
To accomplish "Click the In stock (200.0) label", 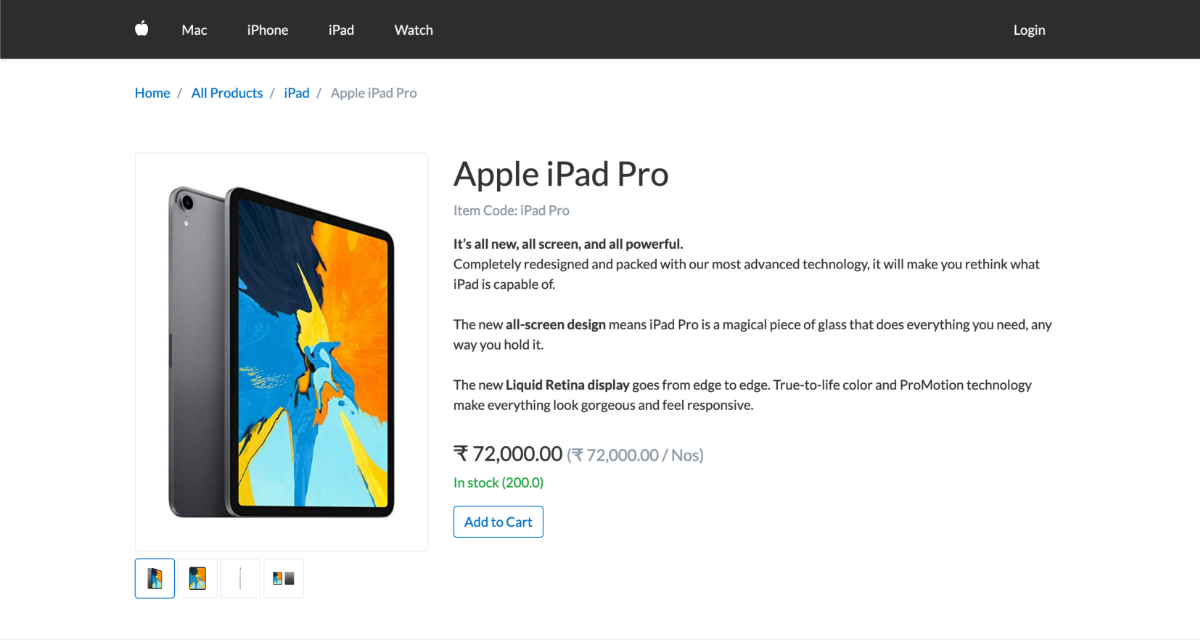I will [x=498, y=482].
